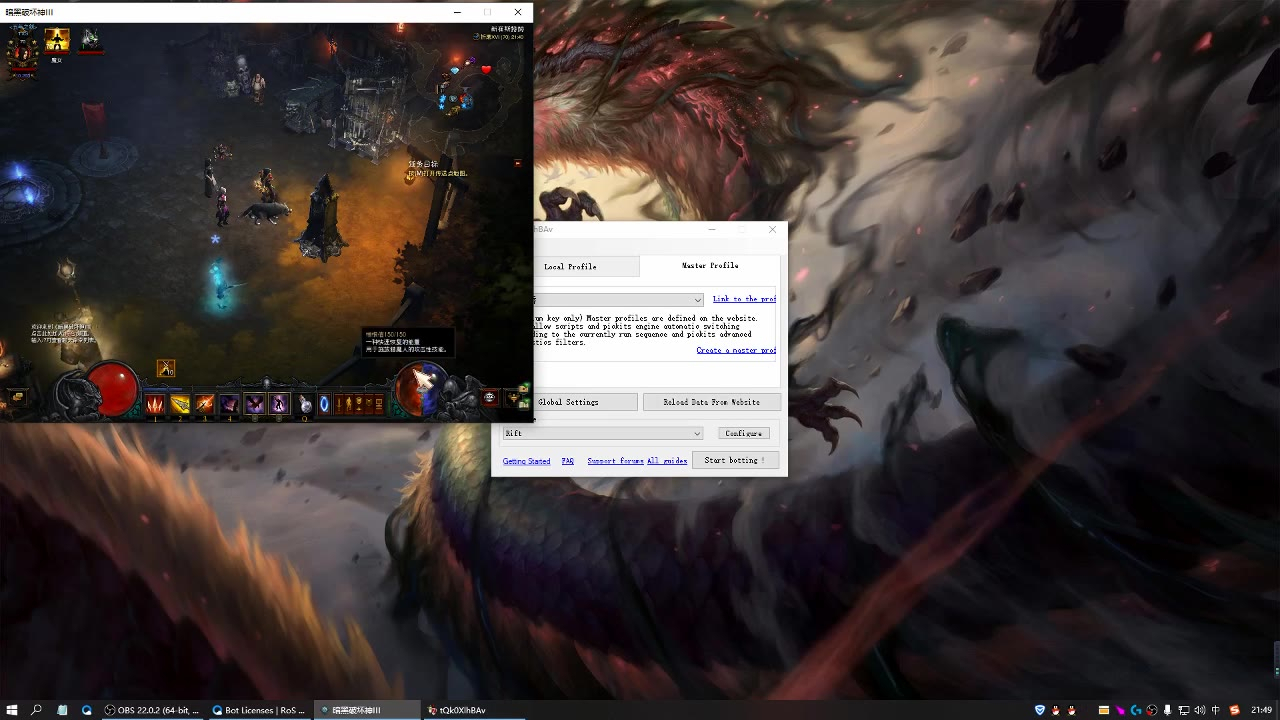This screenshot has width=1280, height=720.
Task: Activate skill slot 3 with orange sword icon
Action: 205,404
